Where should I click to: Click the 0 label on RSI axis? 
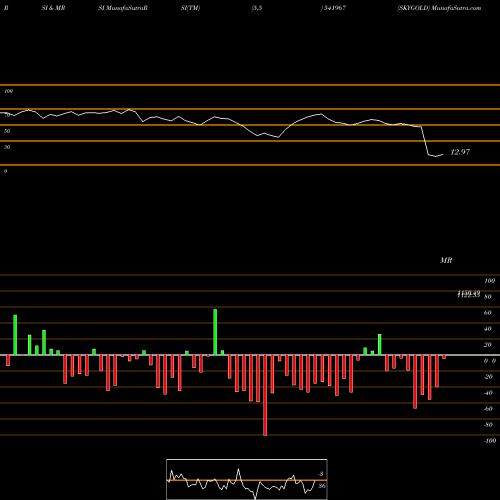coord(5,171)
